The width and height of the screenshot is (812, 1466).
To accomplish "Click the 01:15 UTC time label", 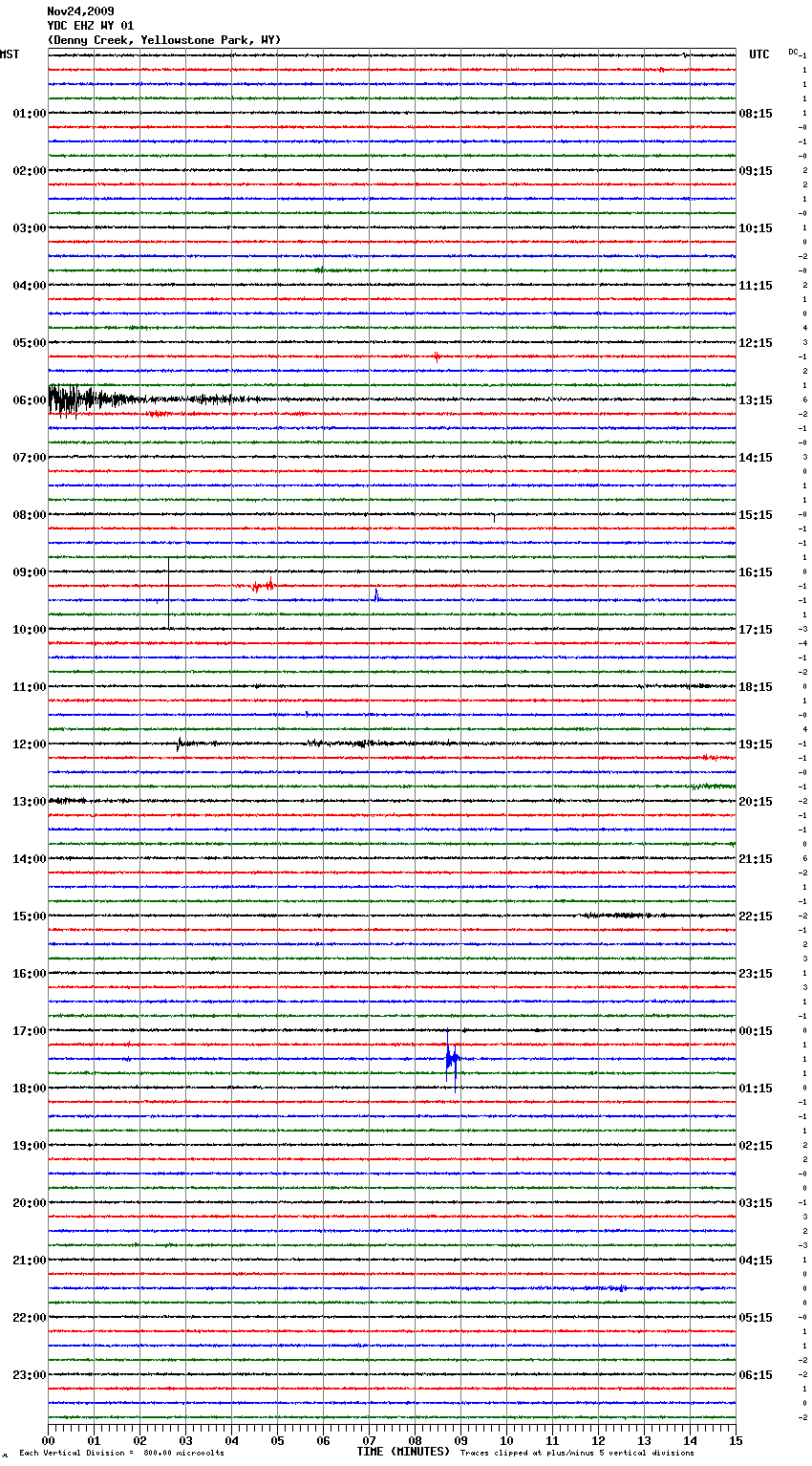I will pyautogui.click(x=756, y=1089).
